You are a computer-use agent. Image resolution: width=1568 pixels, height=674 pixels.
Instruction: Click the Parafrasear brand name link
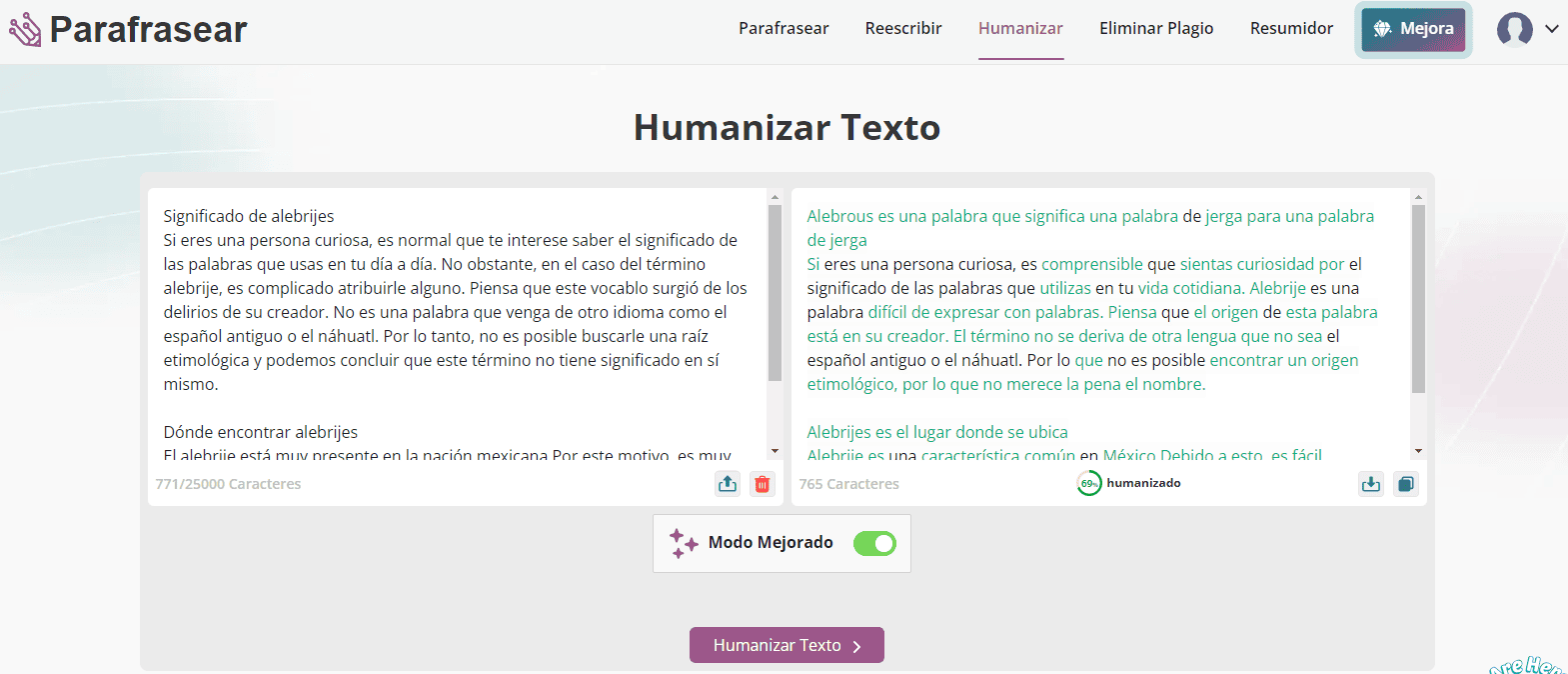point(148,30)
